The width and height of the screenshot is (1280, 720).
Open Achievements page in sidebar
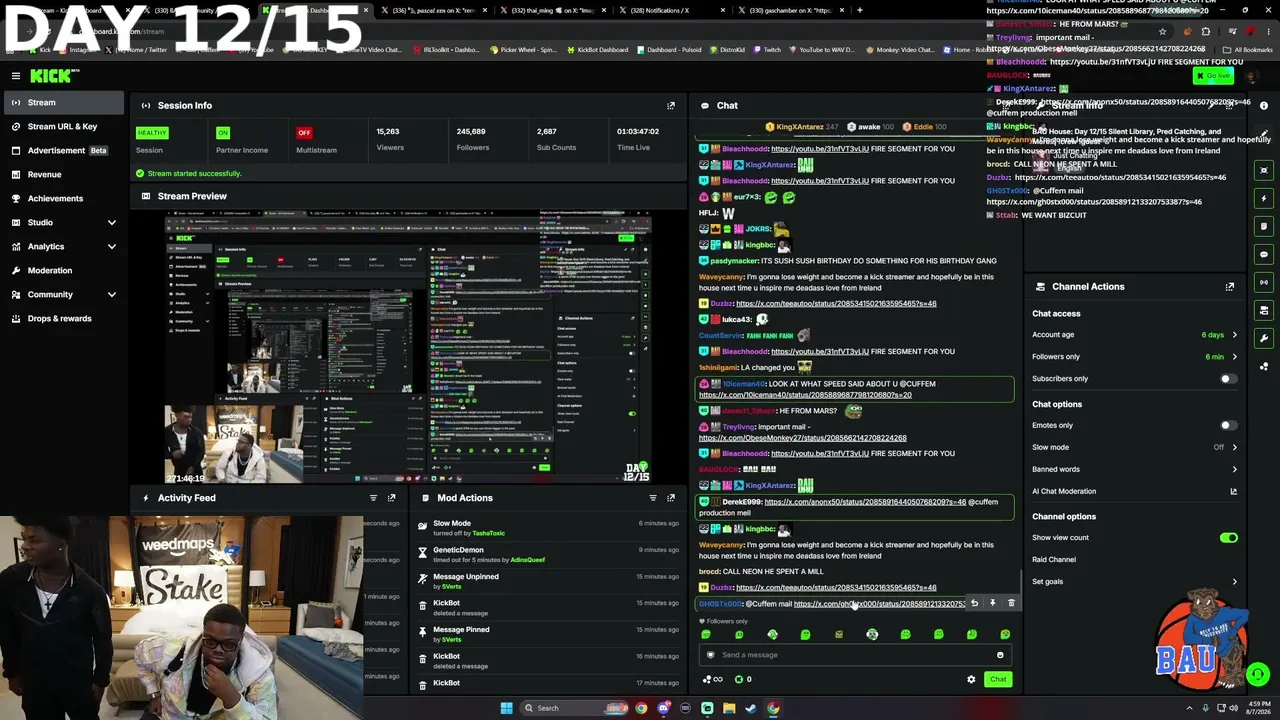point(64,198)
